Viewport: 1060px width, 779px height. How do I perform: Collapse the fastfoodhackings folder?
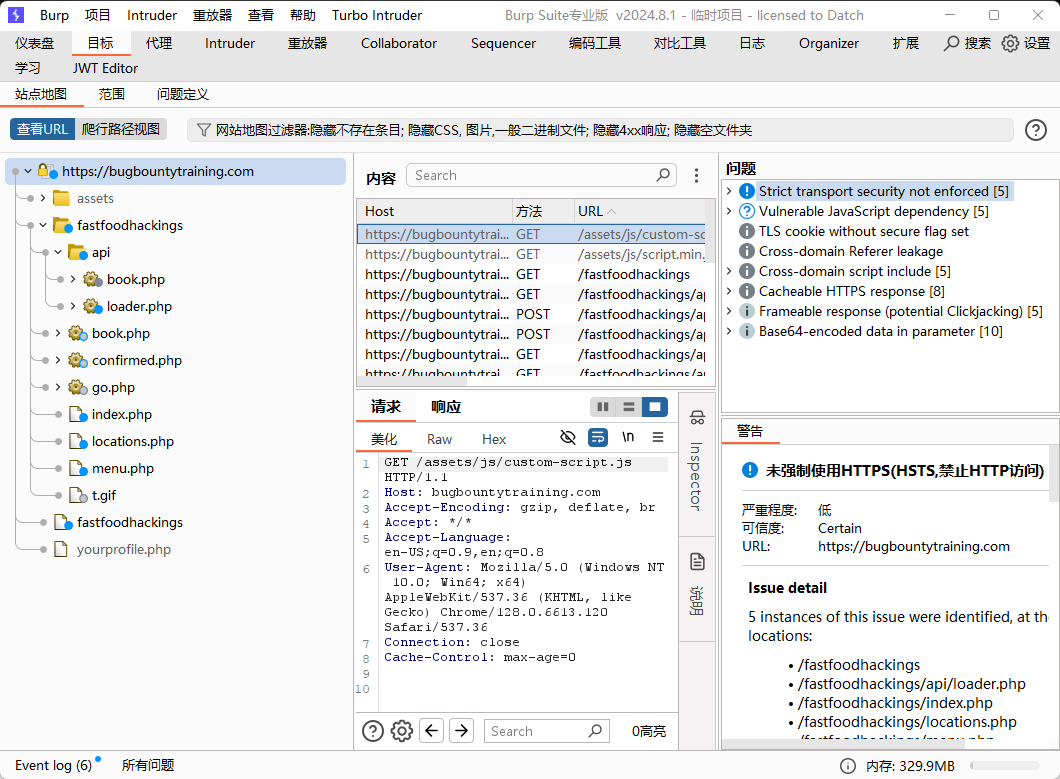(x=43, y=225)
